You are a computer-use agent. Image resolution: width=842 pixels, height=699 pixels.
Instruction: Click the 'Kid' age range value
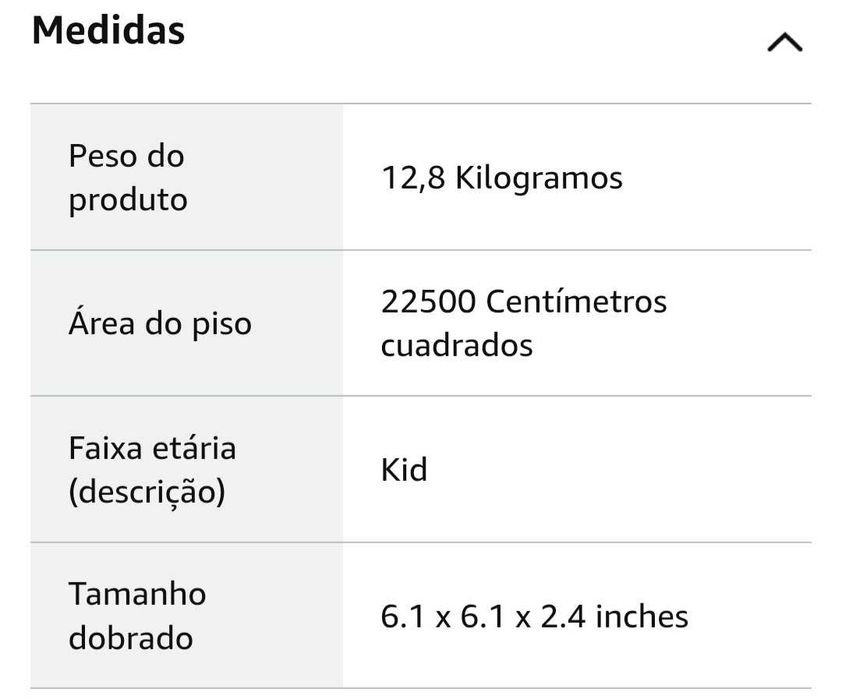pos(404,469)
